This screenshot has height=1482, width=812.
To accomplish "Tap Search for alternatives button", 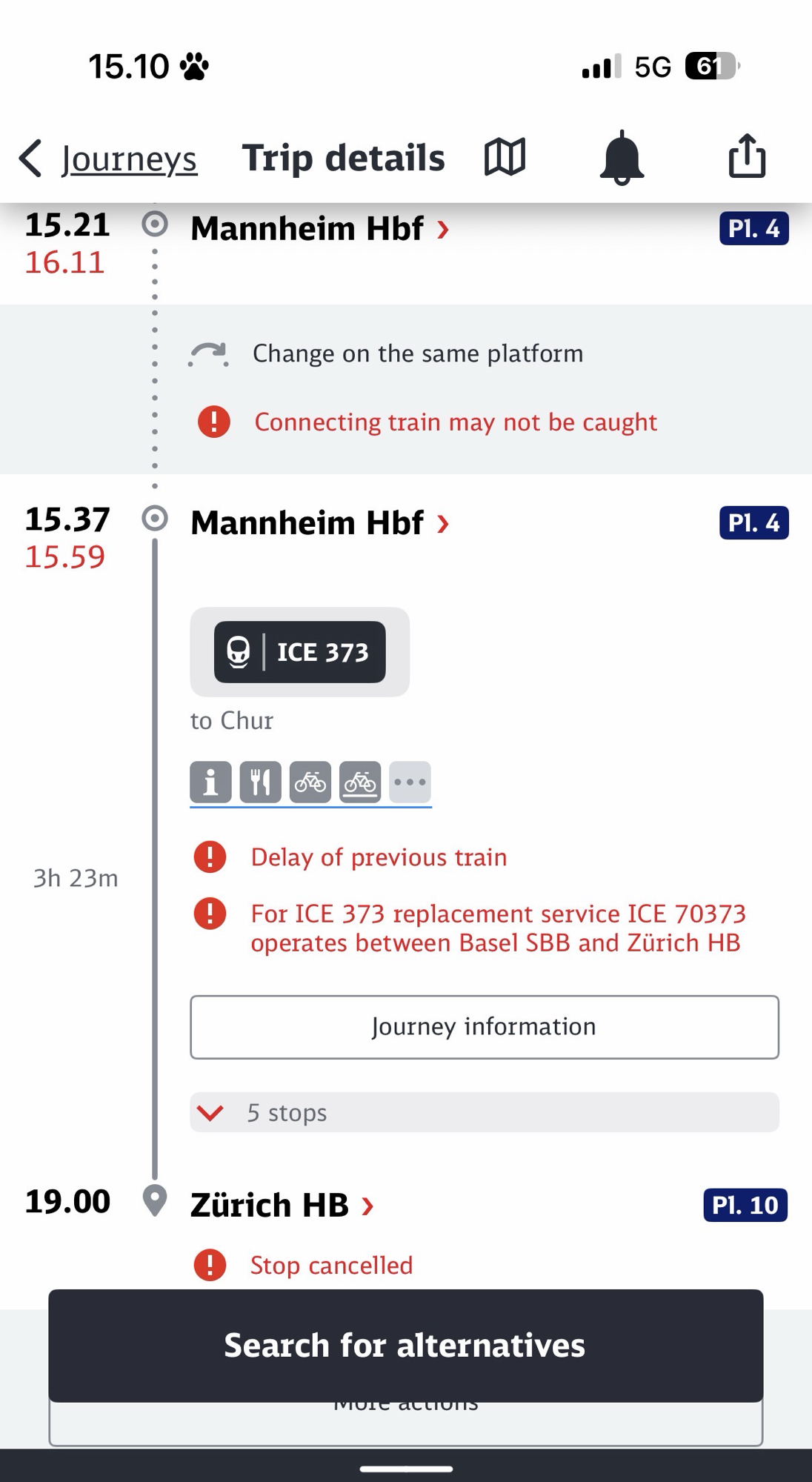I will coord(405,1345).
